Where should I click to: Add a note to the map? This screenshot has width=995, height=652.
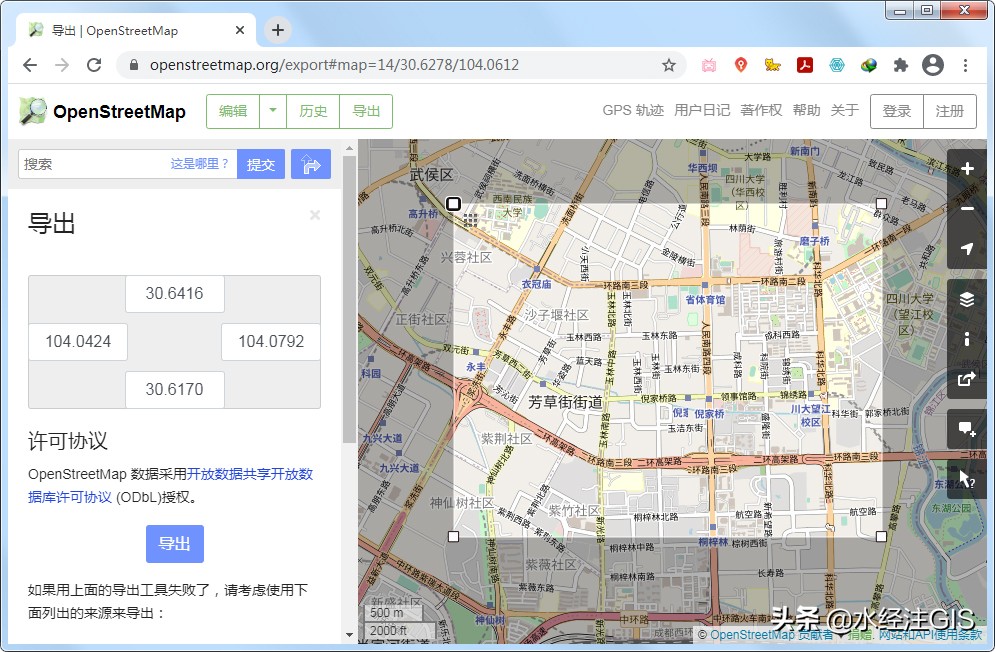pos(966,429)
